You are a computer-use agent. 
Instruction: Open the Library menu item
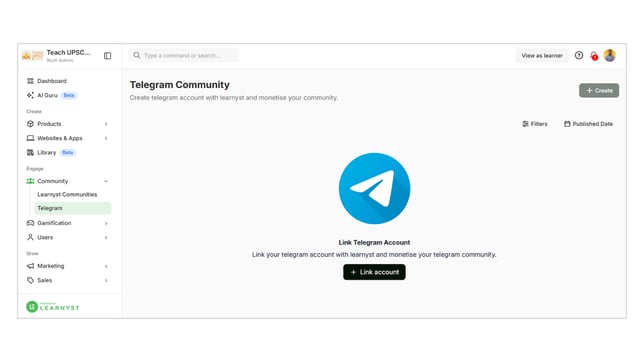click(x=46, y=152)
